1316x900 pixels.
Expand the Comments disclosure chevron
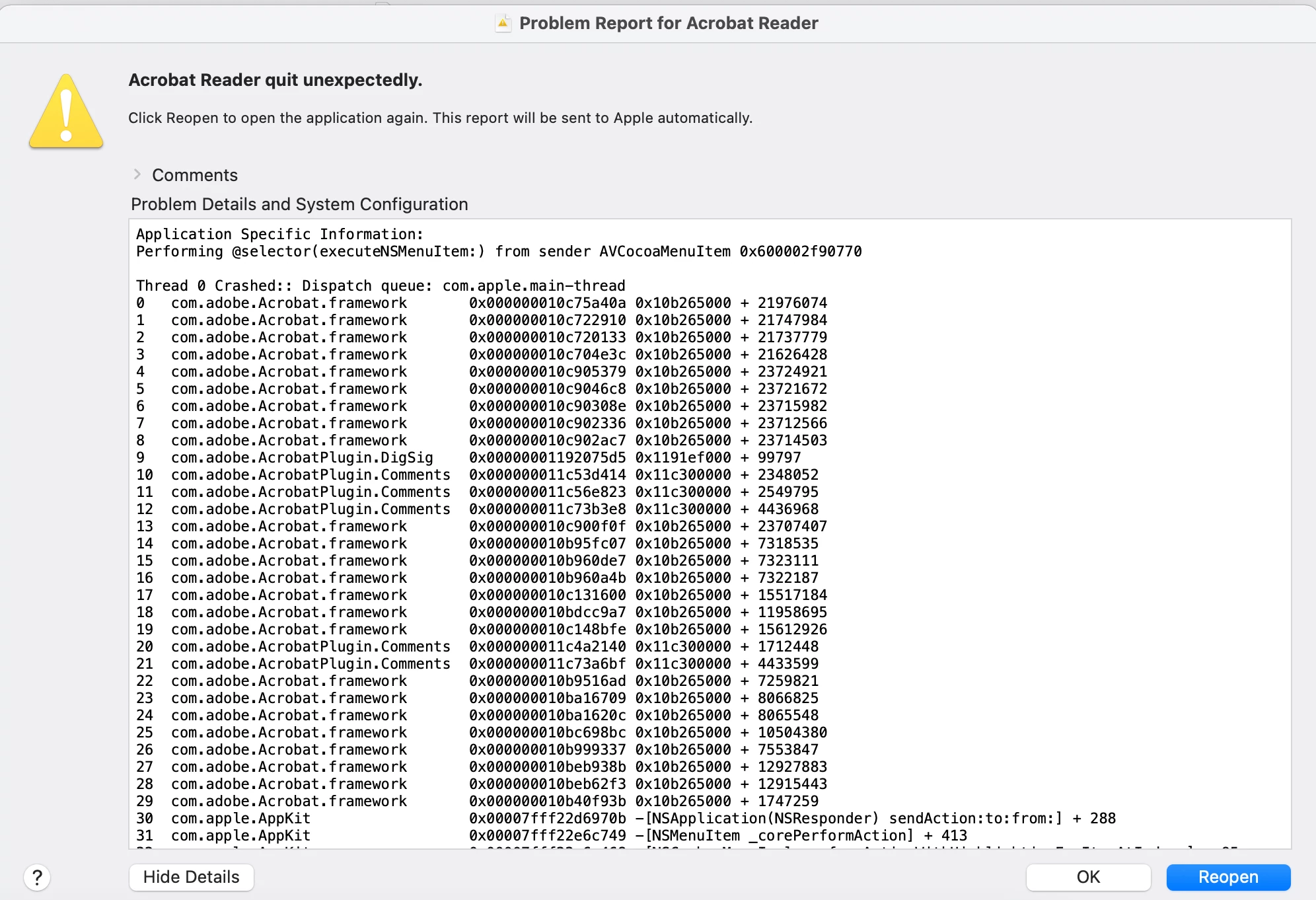tap(137, 174)
